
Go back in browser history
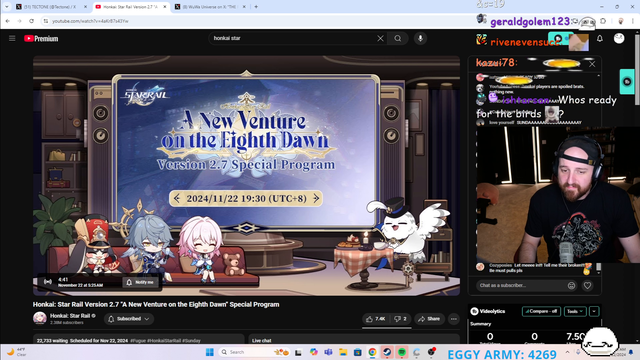tap(8, 21)
